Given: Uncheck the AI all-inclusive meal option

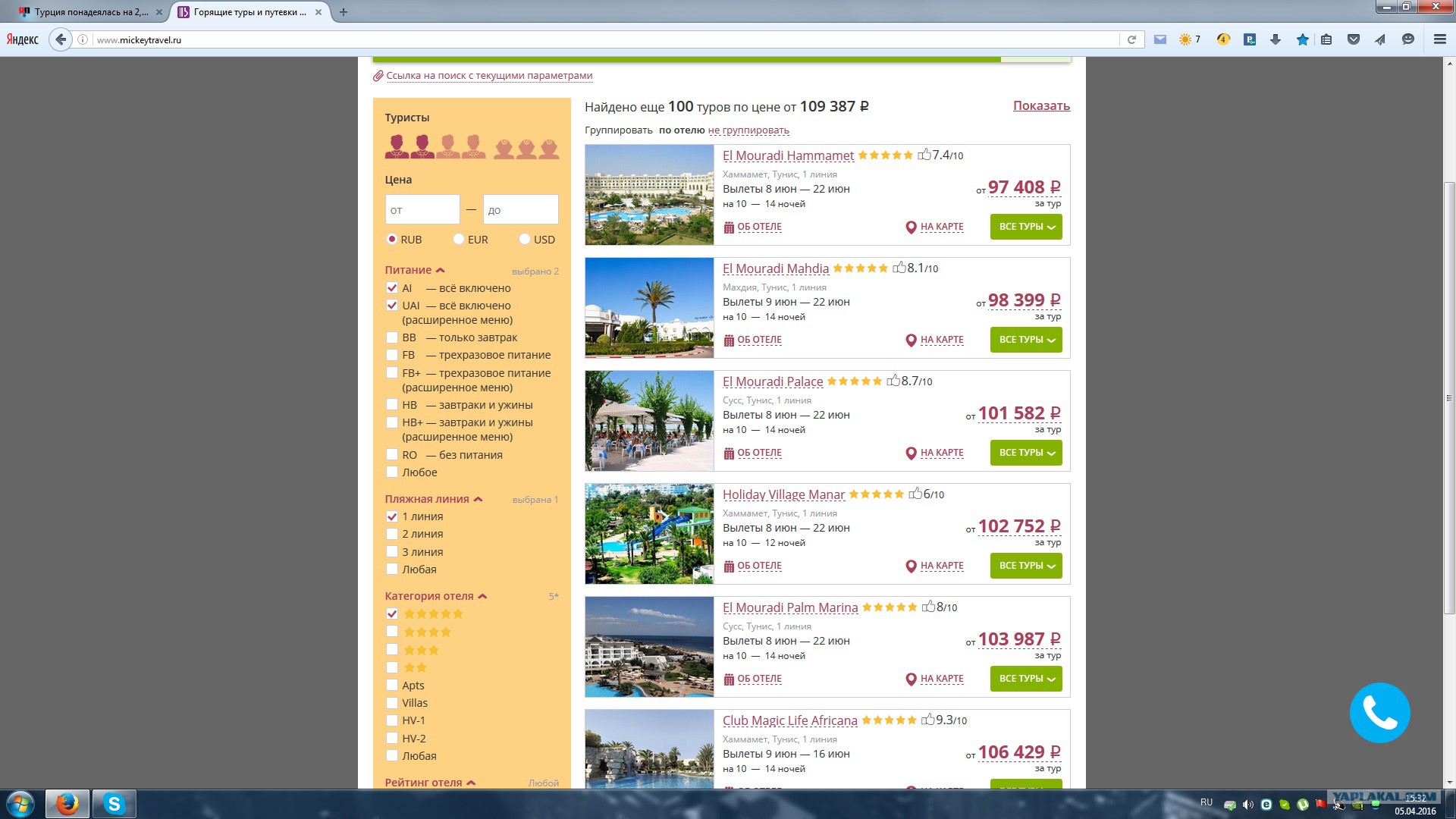Looking at the screenshot, I should coord(392,288).
